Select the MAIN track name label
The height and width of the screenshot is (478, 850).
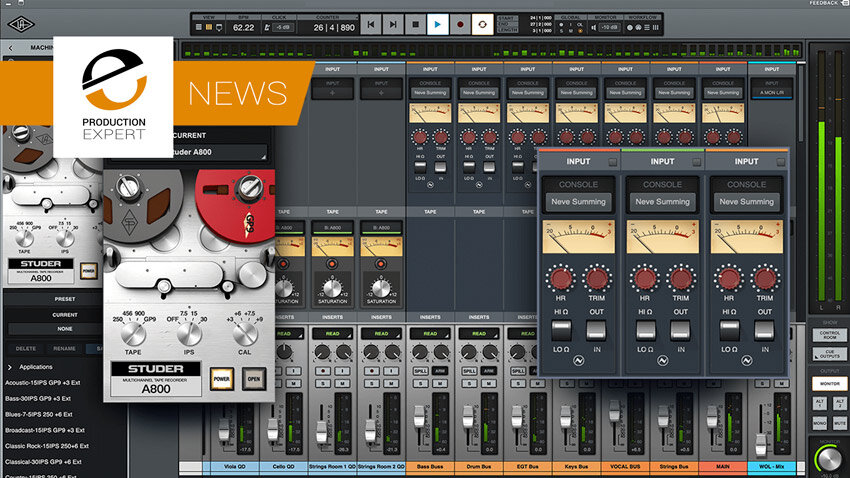point(723,467)
